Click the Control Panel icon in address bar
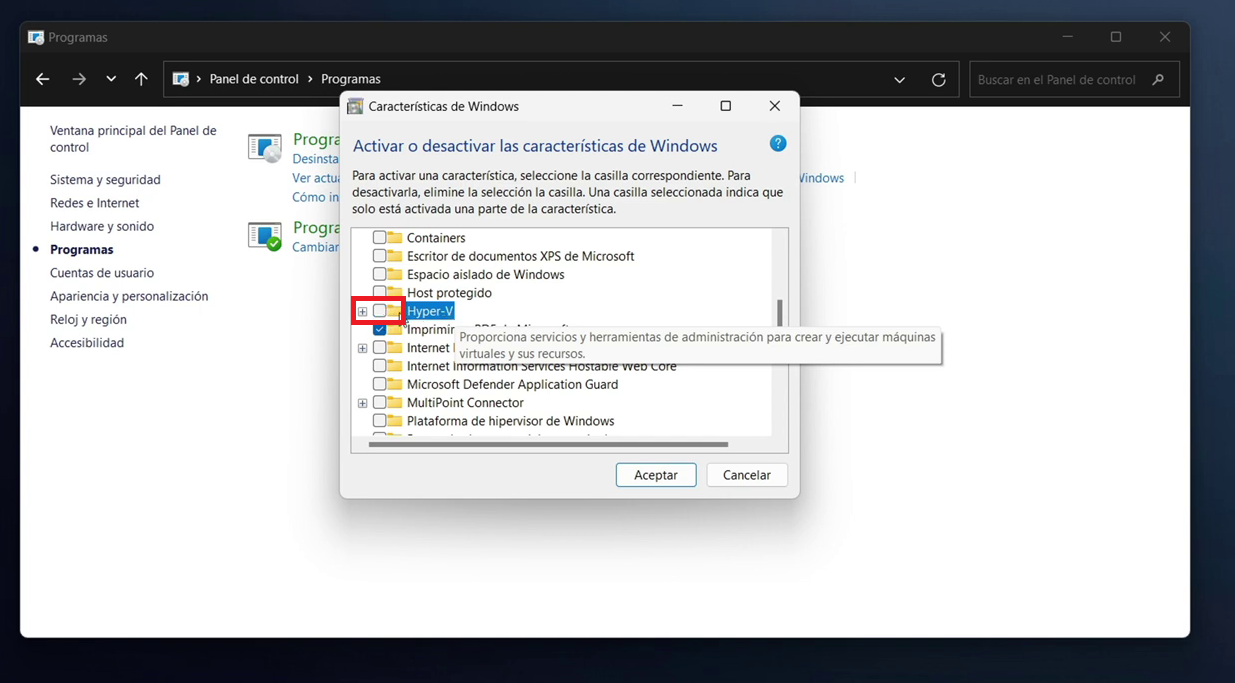1235x683 pixels. (x=181, y=79)
